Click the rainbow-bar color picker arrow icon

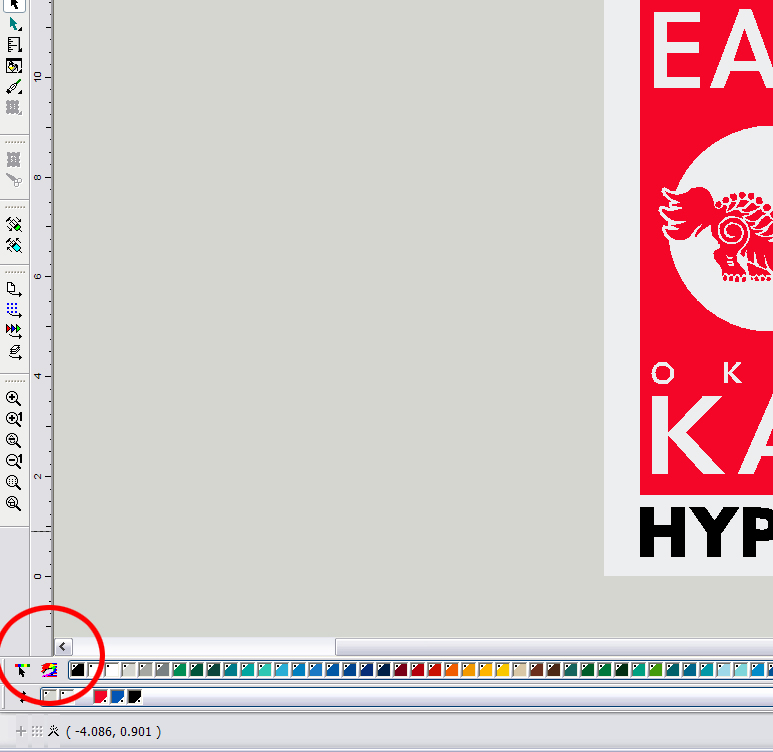click(22, 670)
